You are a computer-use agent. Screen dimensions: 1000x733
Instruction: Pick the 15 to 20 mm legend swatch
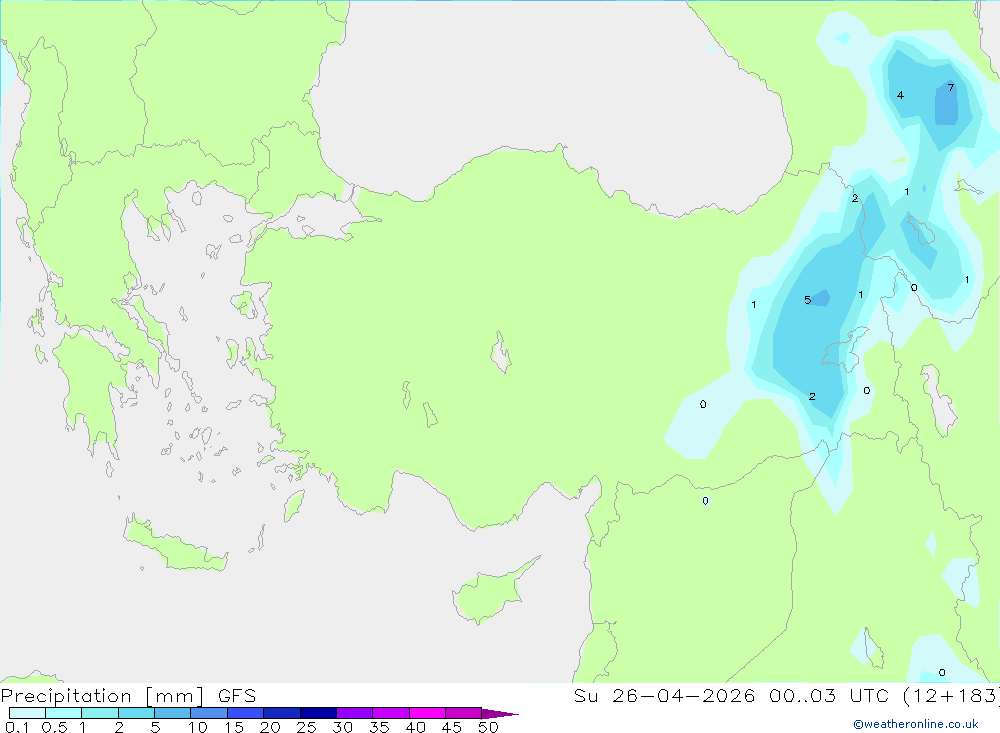click(245, 713)
